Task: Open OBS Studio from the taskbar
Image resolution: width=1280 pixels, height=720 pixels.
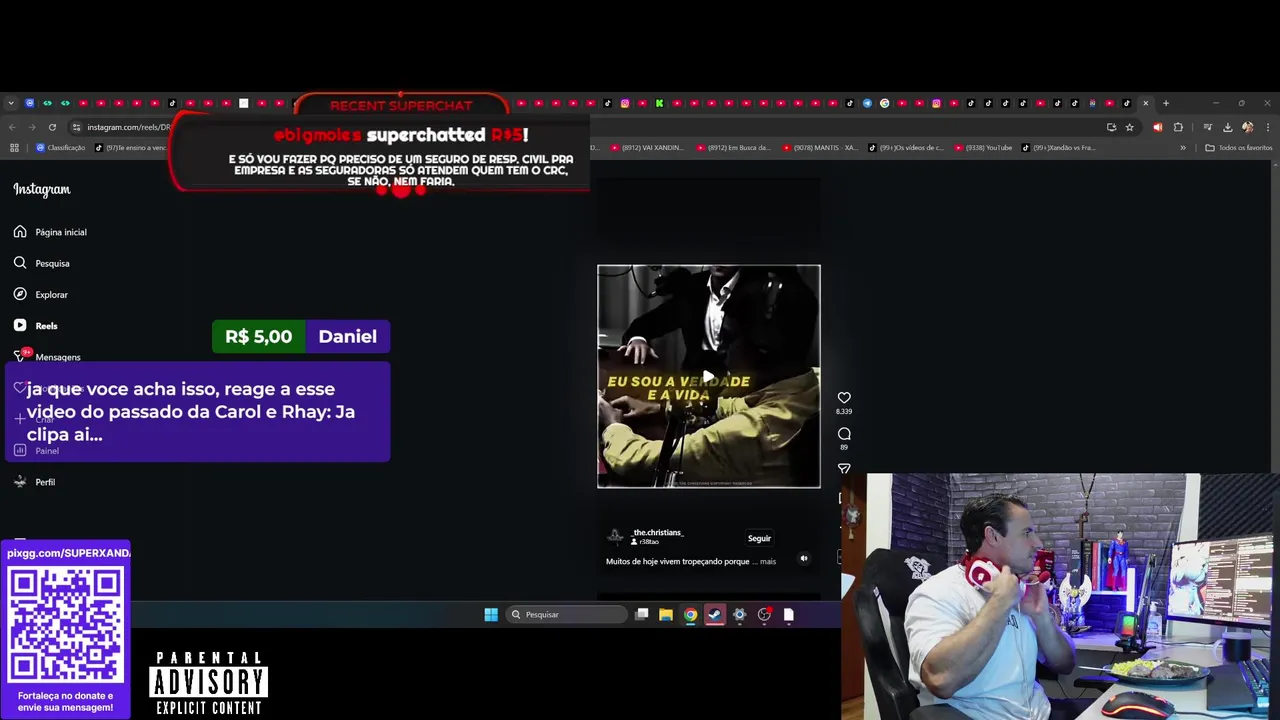Action: coord(764,615)
